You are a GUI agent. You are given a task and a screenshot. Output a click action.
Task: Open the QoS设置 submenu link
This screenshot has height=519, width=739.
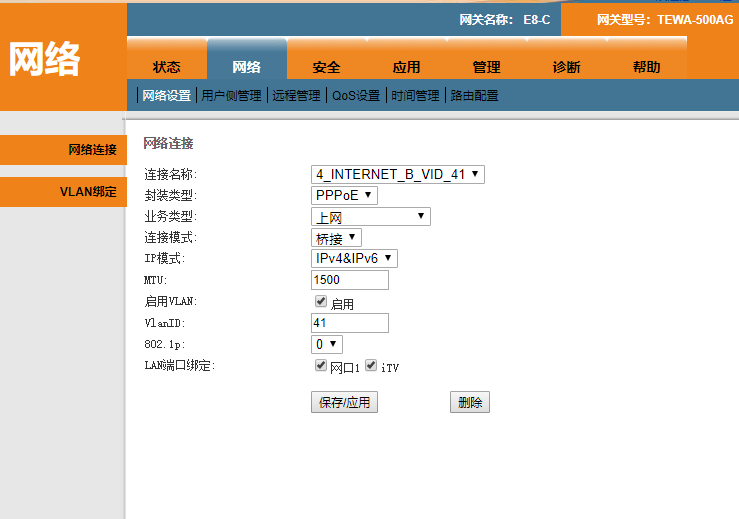356,96
